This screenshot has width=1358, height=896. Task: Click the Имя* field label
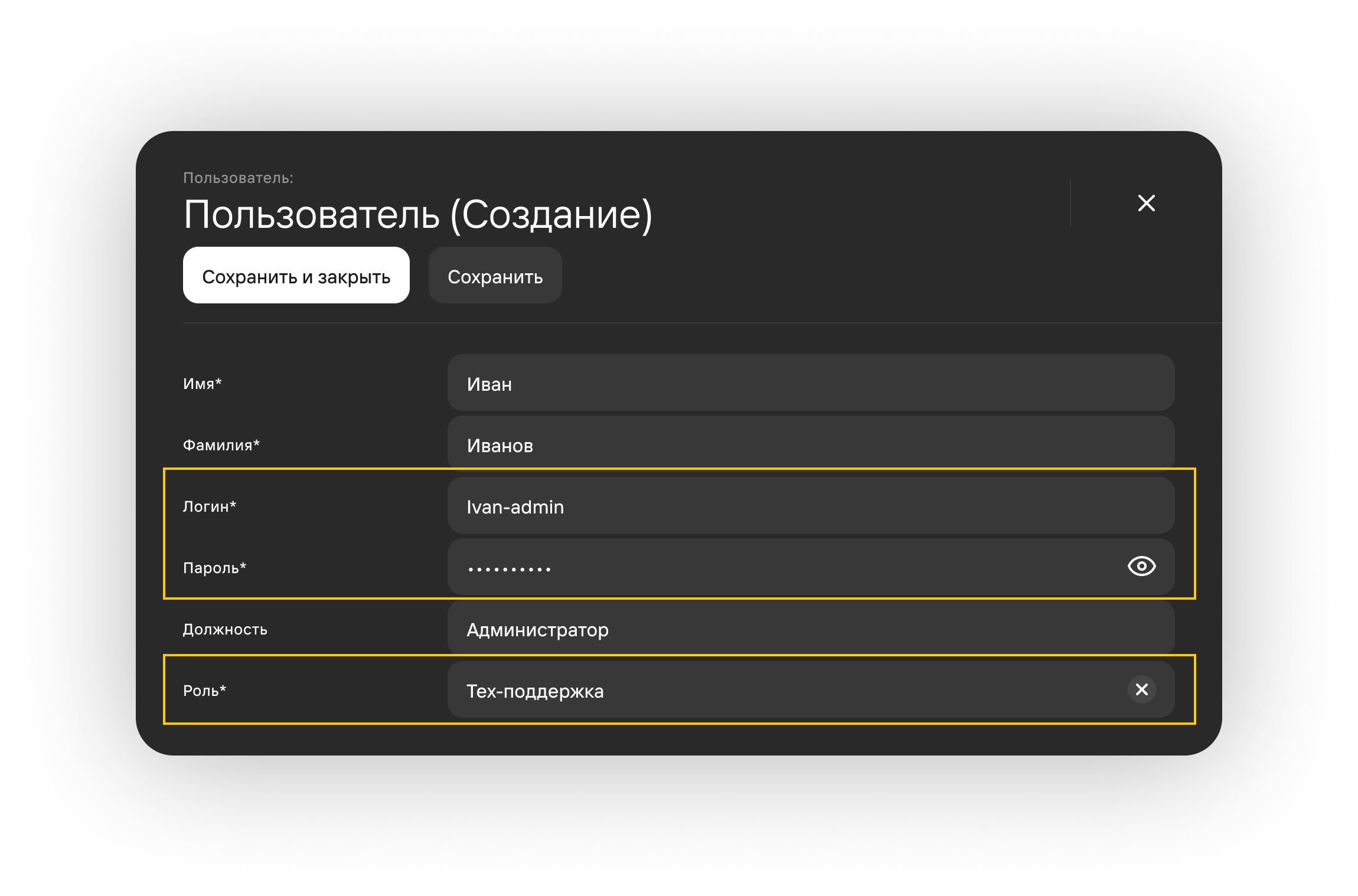[202, 384]
